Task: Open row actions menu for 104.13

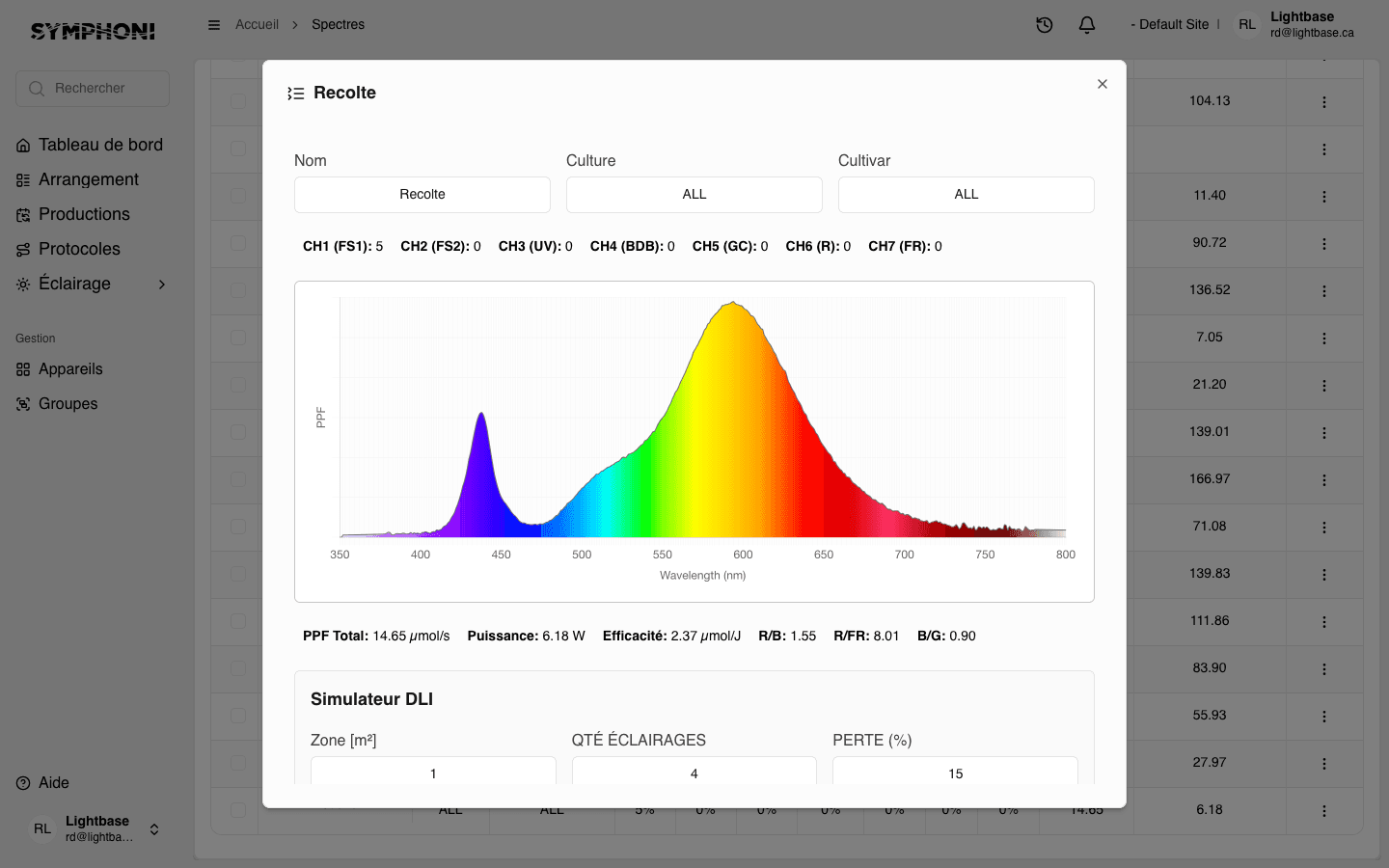Action: pyautogui.click(x=1323, y=101)
